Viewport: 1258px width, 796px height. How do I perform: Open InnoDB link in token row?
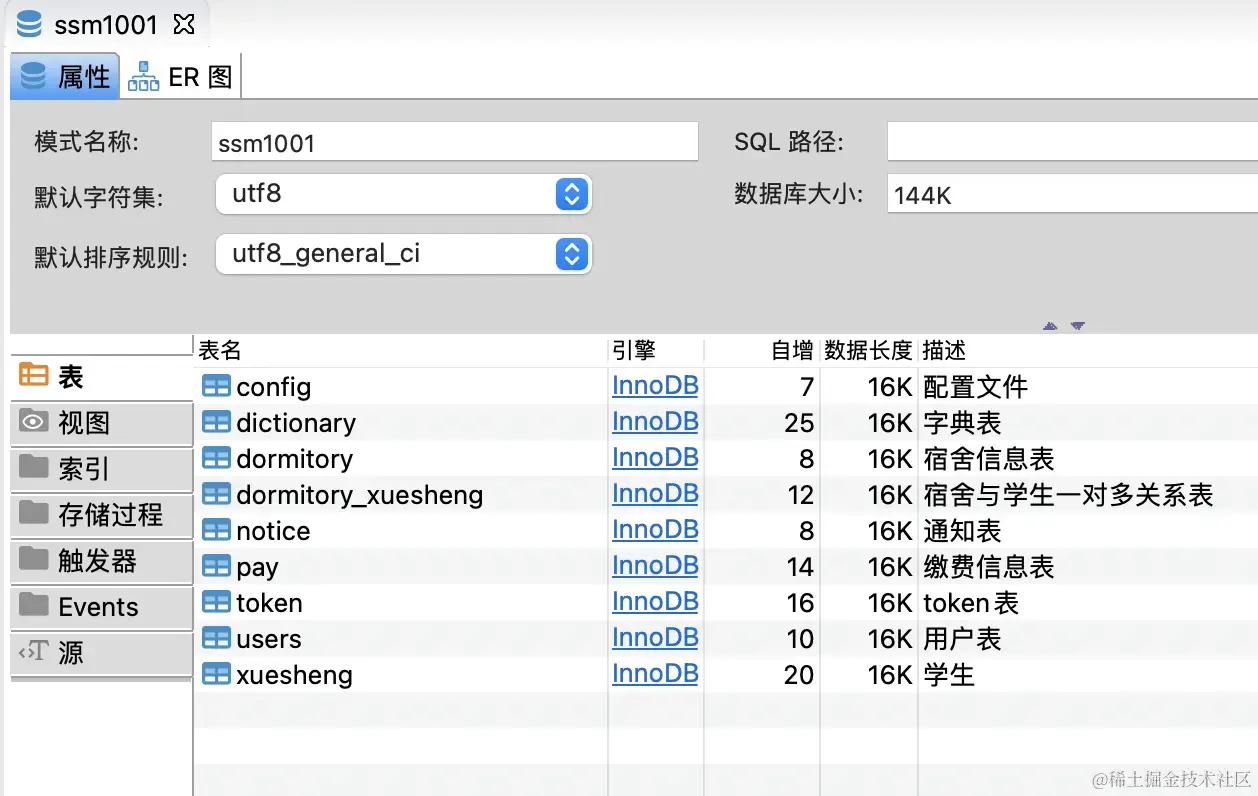click(x=655, y=603)
